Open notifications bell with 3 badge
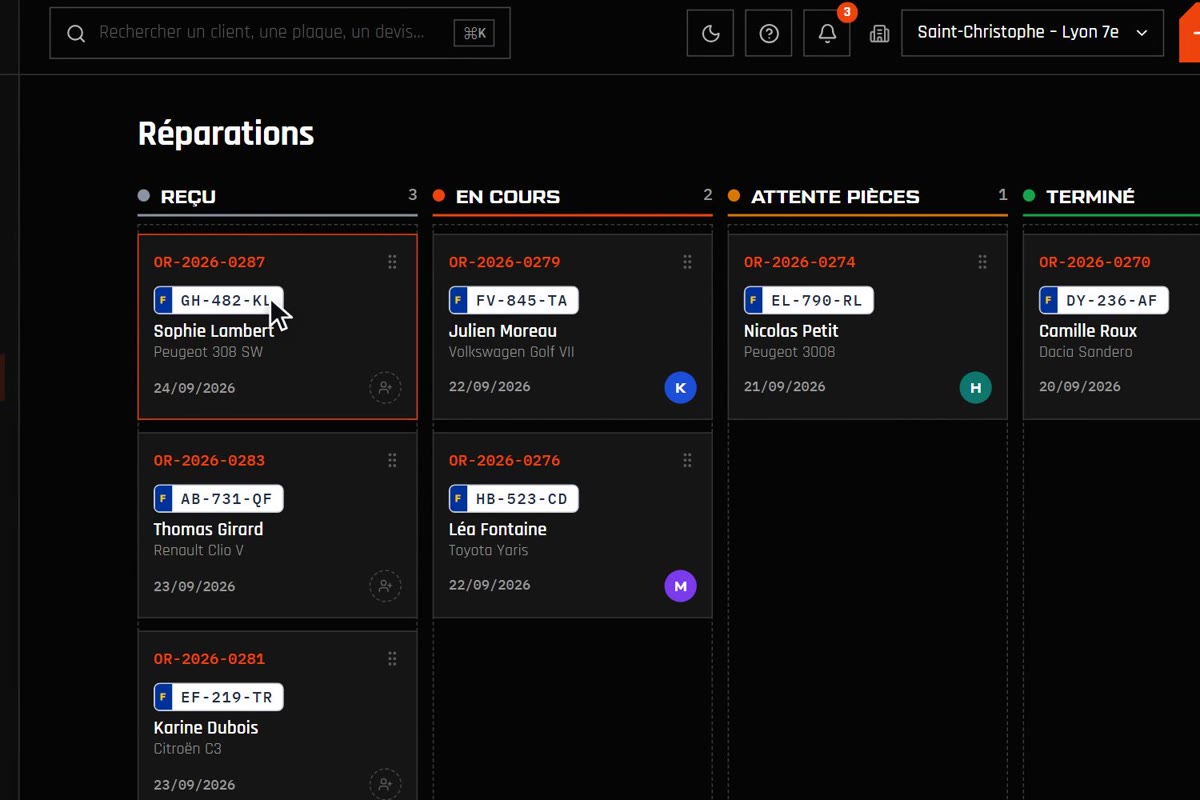Screen dimensions: 1200x800 click(x=827, y=33)
